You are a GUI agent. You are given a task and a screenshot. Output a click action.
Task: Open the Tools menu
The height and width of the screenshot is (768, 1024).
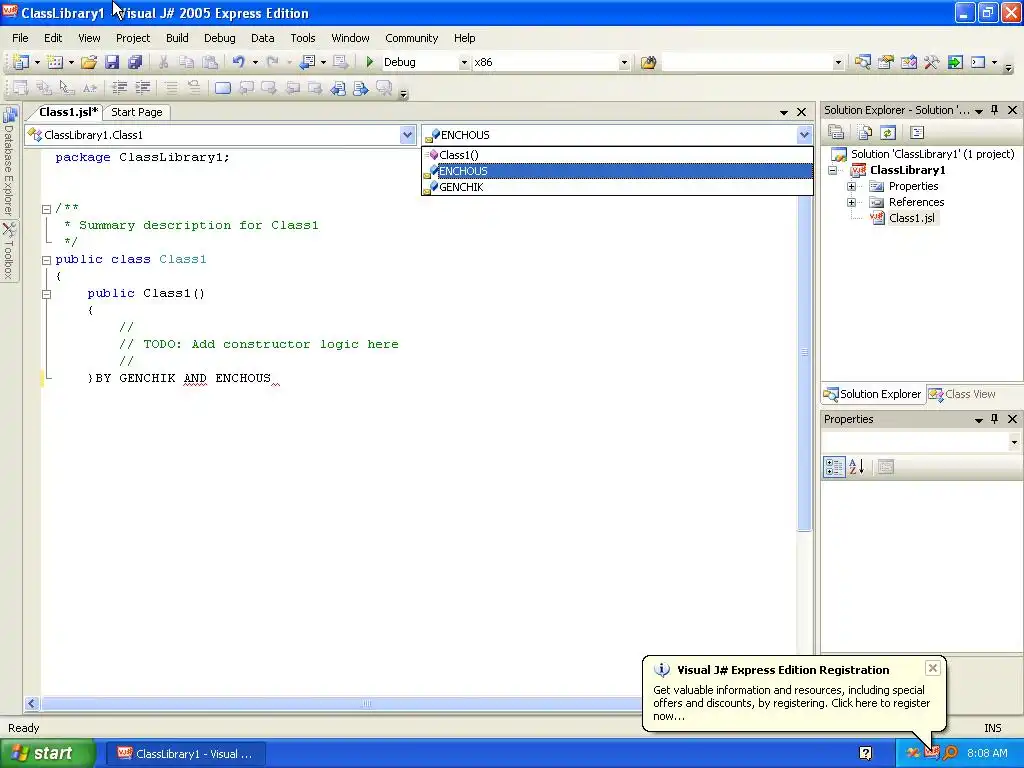tap(302, 38)
